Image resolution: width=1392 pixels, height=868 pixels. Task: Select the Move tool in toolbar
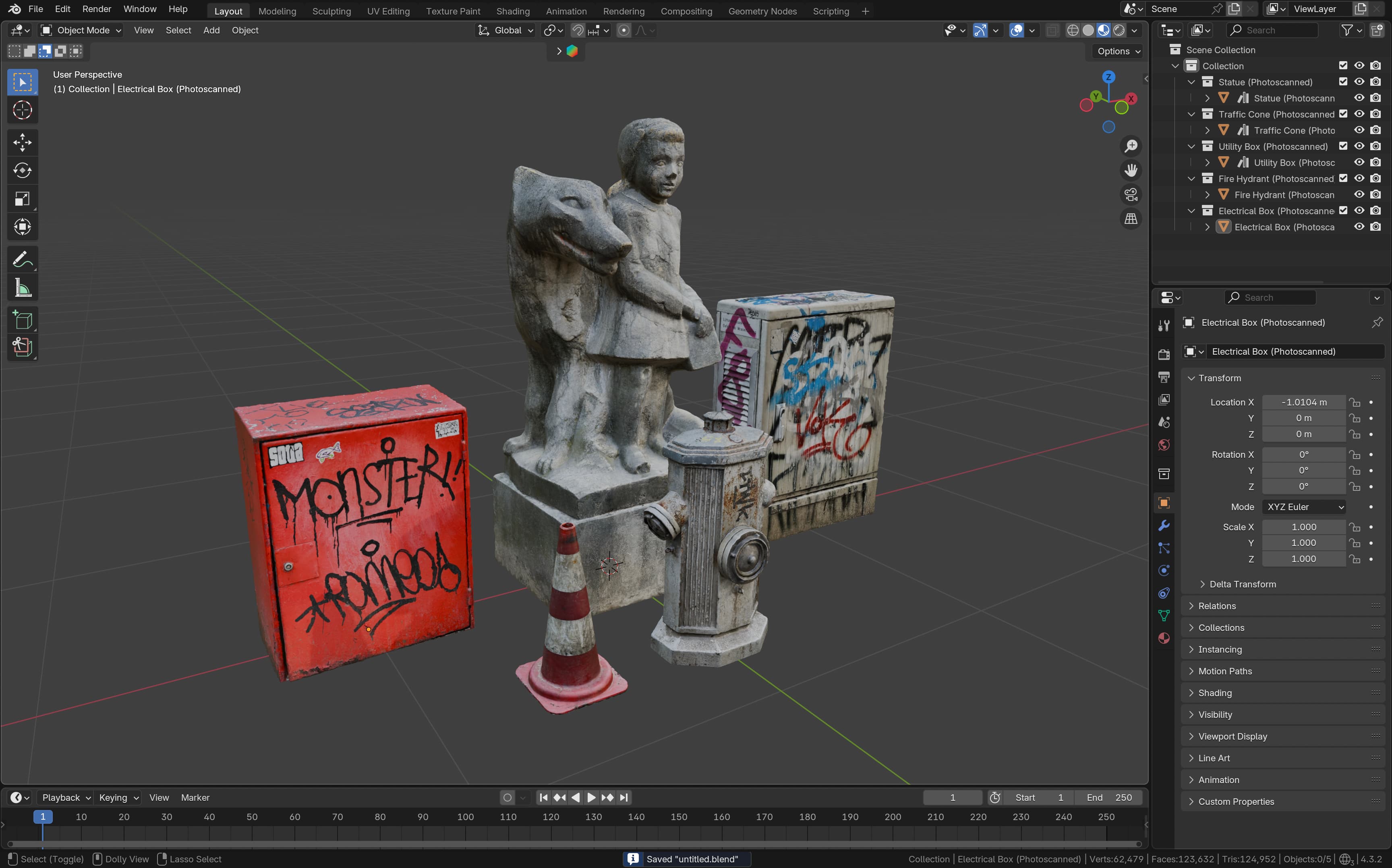pyautogui.click(x=23, y=143)
